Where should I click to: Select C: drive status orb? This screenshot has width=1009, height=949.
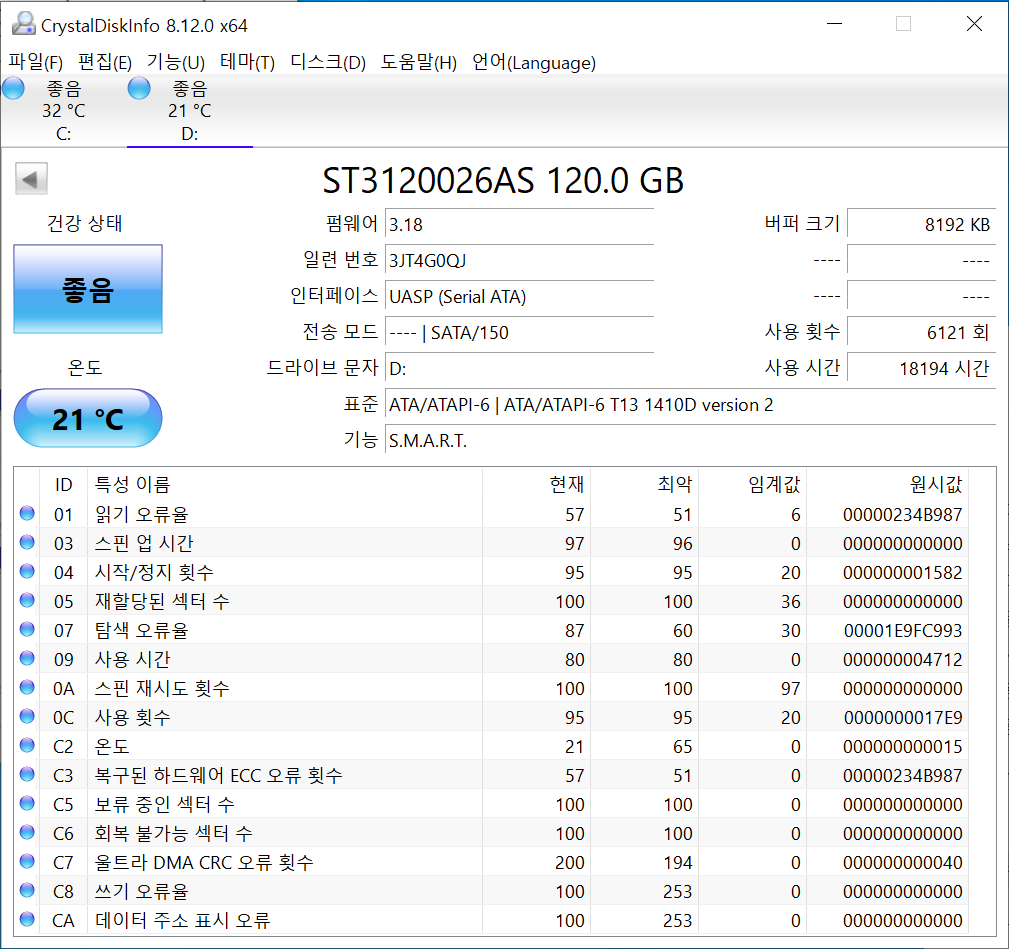click(13, 89)
